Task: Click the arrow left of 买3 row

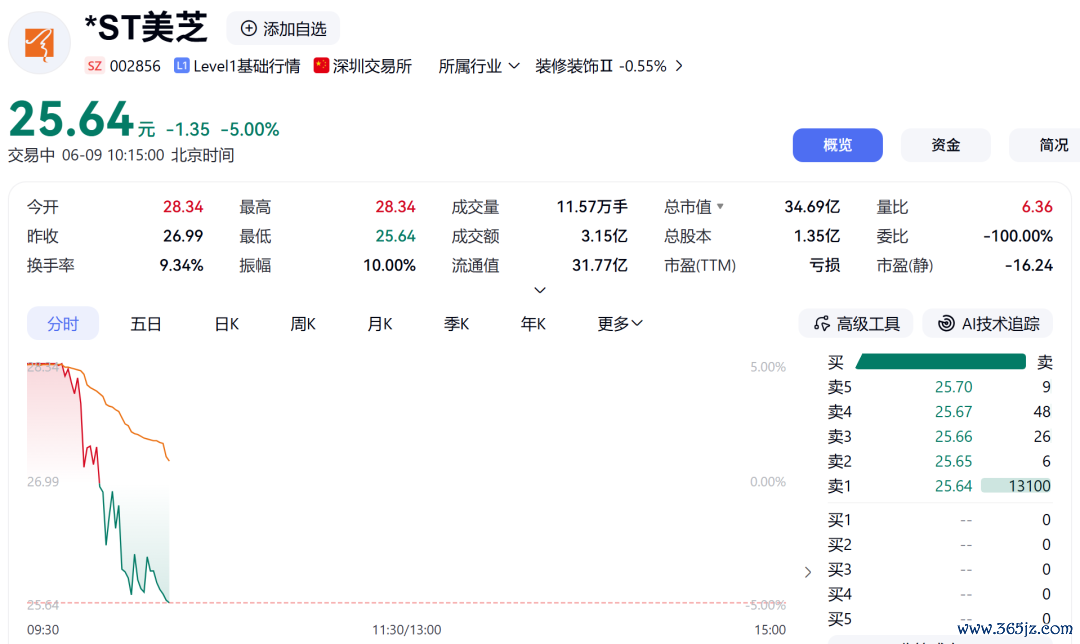Action: pyautogui.click(x=808, y=572)
